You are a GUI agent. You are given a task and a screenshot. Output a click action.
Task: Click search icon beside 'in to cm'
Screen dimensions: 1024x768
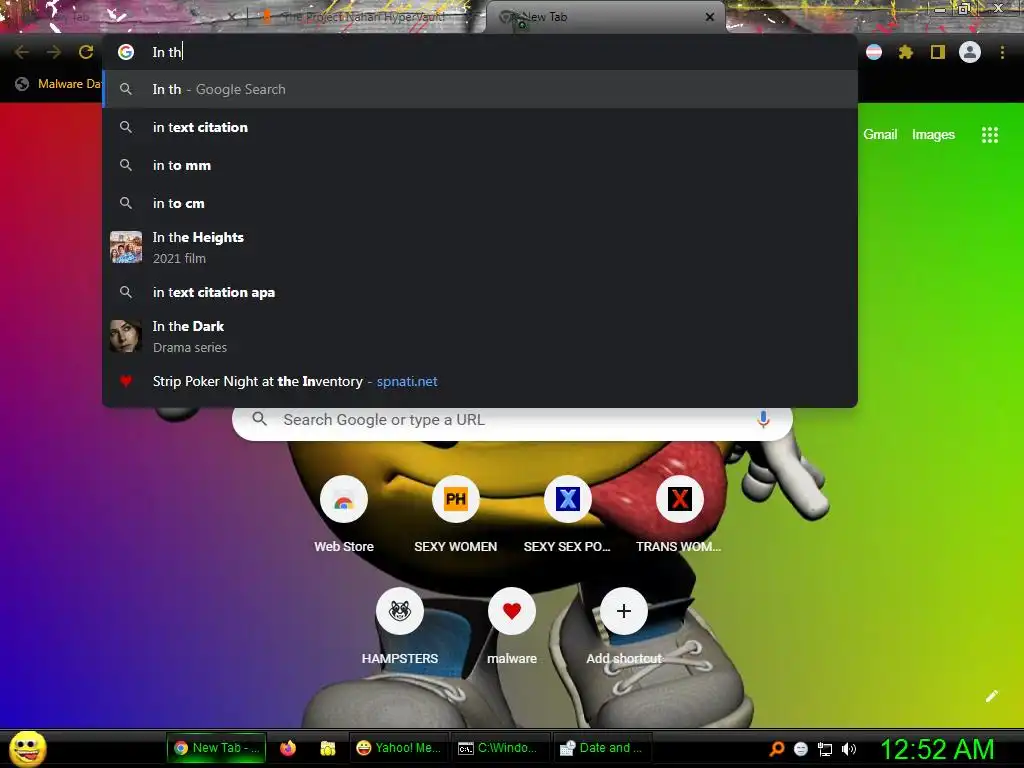126,203
